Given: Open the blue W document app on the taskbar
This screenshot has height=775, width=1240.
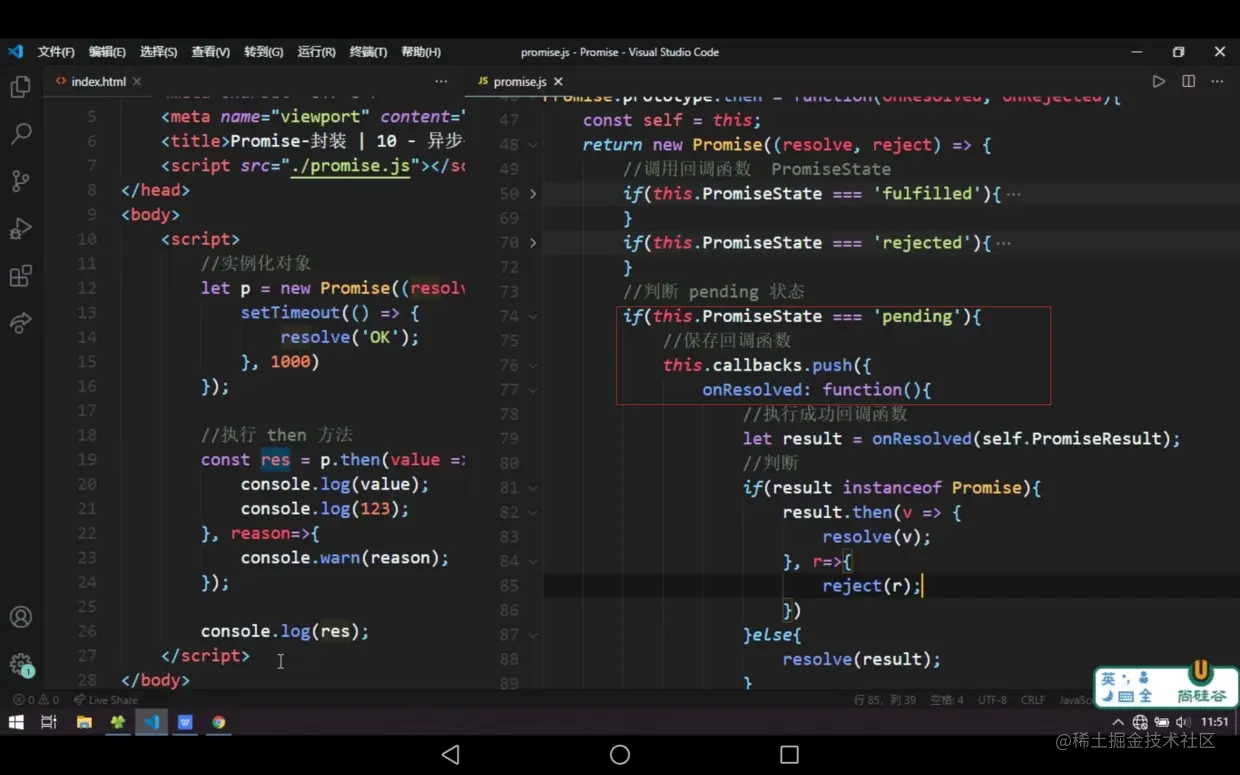Looking at the screenshot, I should [185, 722].
